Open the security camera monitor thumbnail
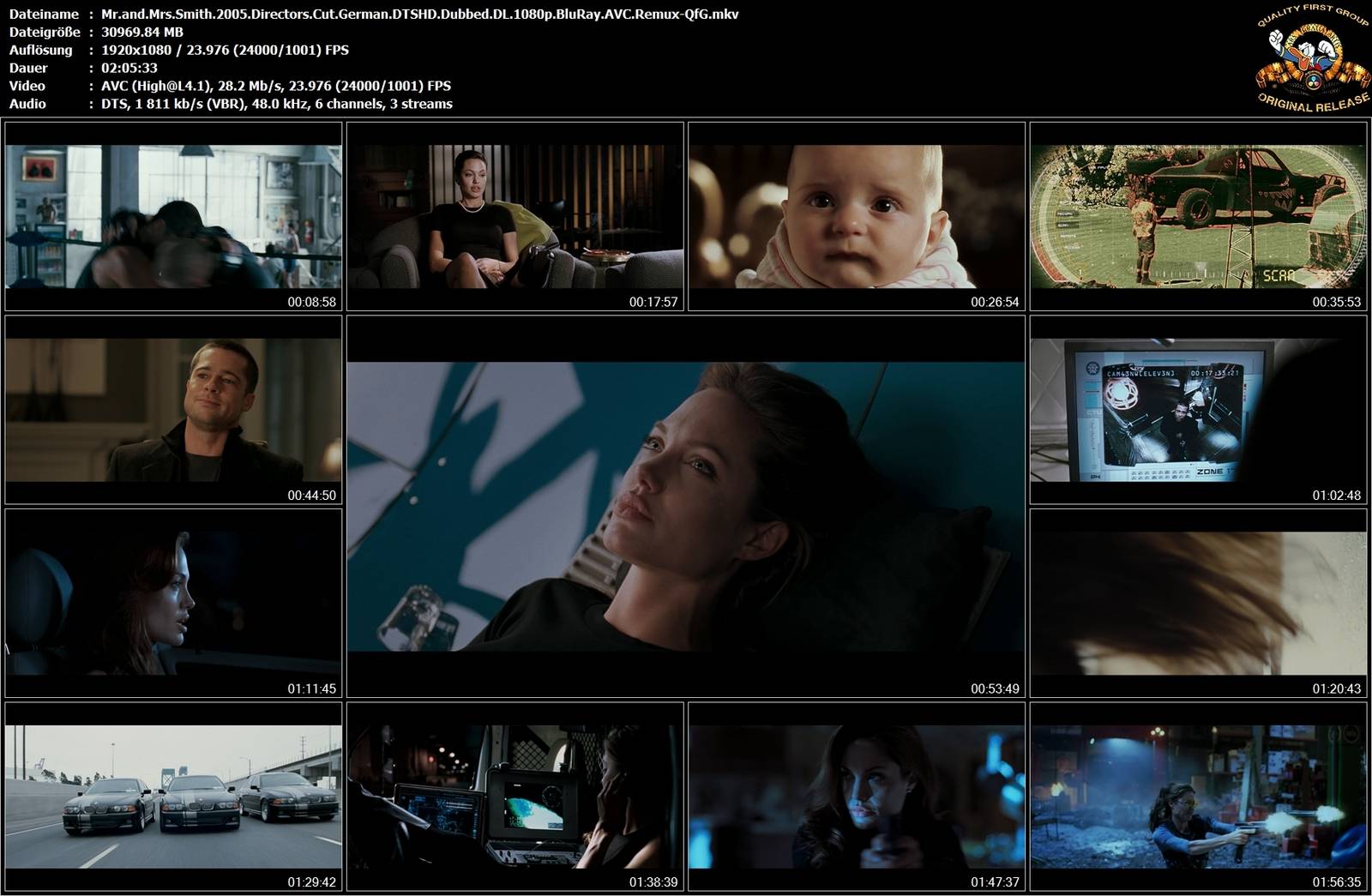1372x896 pixels. coord(1198,410)
